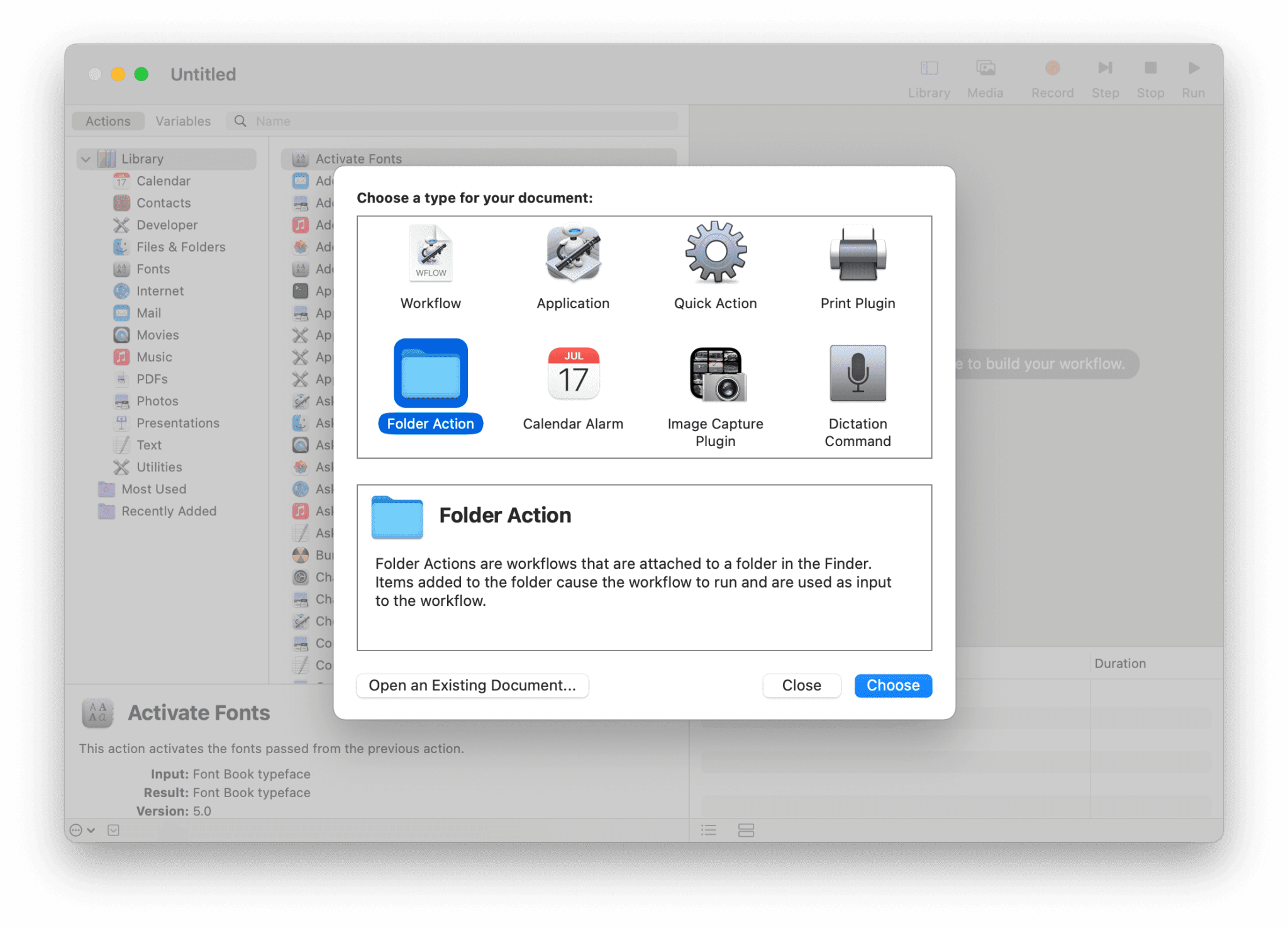Switch to the Actions tab
The height and width of the screenshot is (928, 1288).
pos(108,121)
